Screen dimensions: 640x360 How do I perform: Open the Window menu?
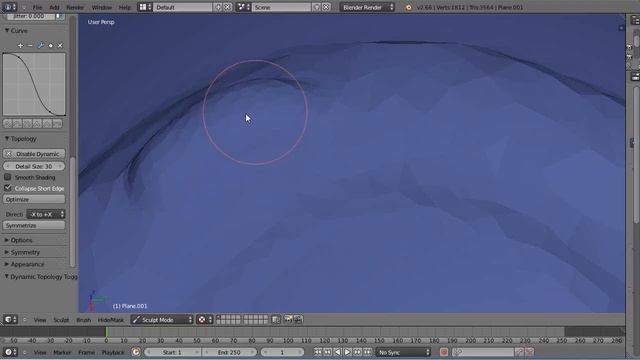pyautogui.click(x=102, y=7)
